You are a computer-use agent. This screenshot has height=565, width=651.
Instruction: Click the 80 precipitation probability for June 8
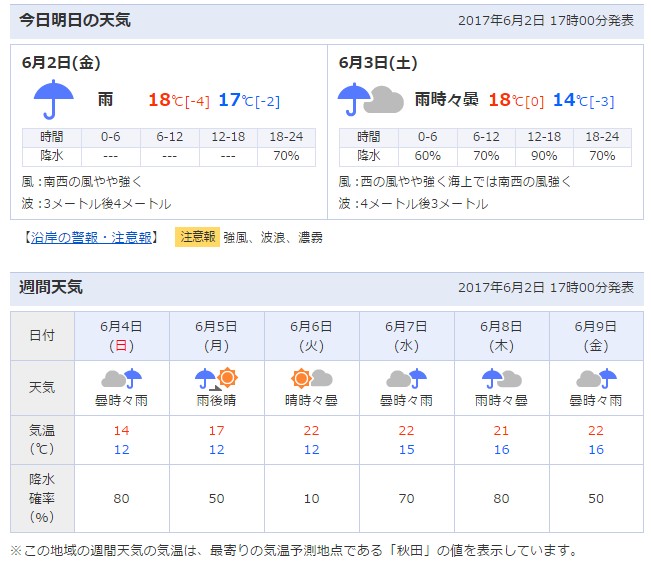pos(502,498)
